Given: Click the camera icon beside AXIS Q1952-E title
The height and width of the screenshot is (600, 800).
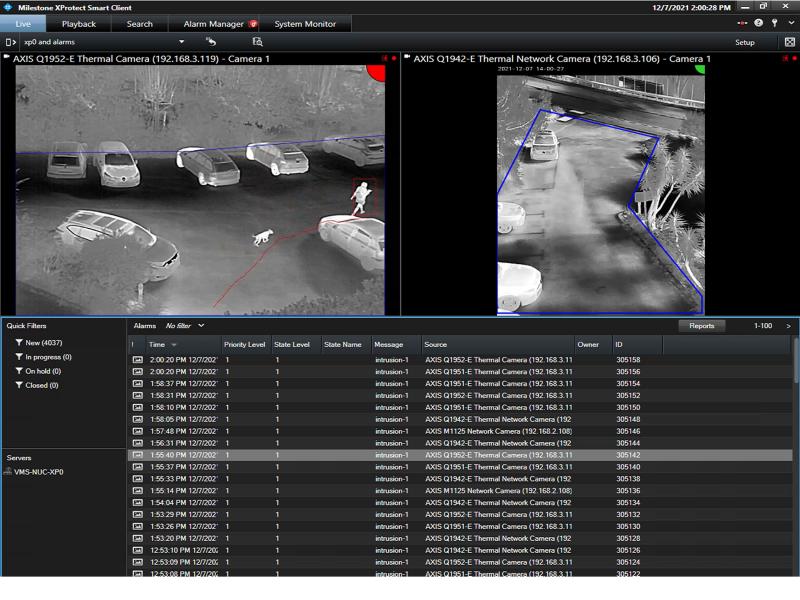Looking at the screenshot, I should 7,58.
